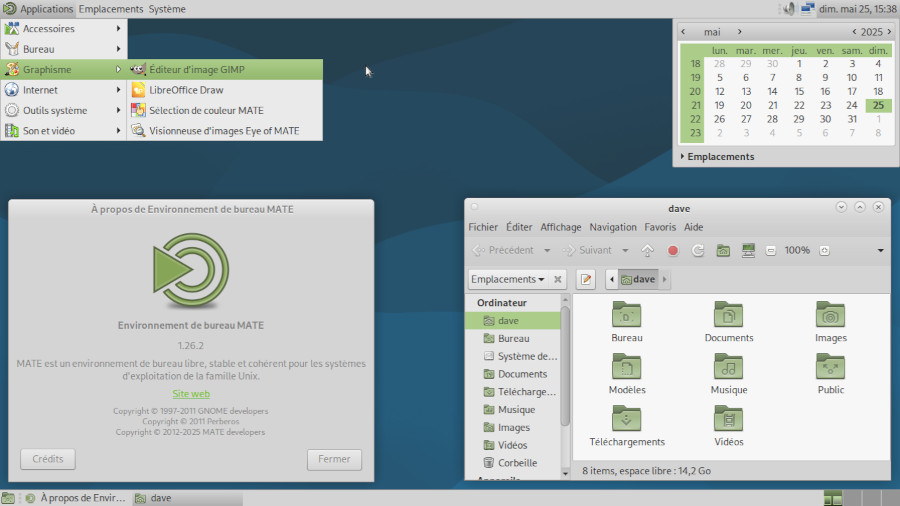Expand the Bureau applications submenu
Image resolution: width=900 pixels, height=506 pixels.
pos(64,49)
